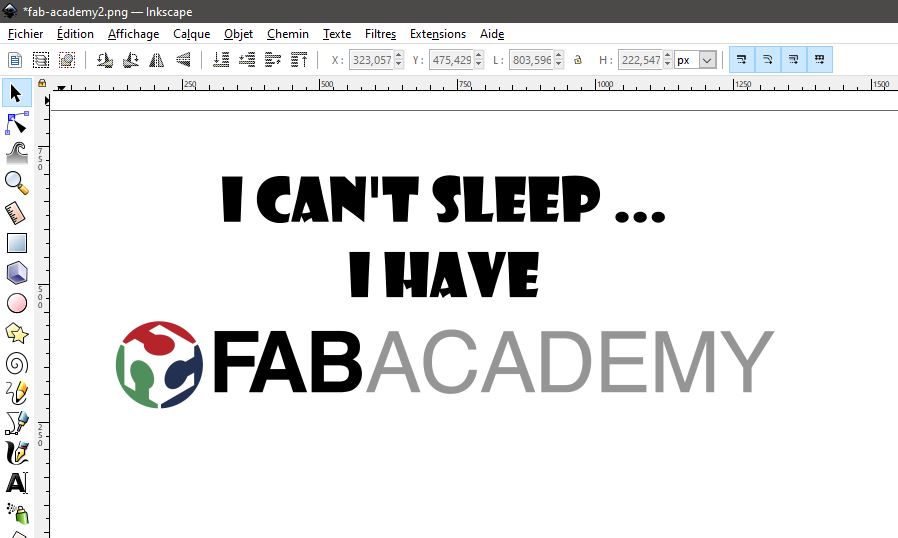The width and height of the screenshot is (898, 538).
Task: Select the Text tool
Action: 17,483
